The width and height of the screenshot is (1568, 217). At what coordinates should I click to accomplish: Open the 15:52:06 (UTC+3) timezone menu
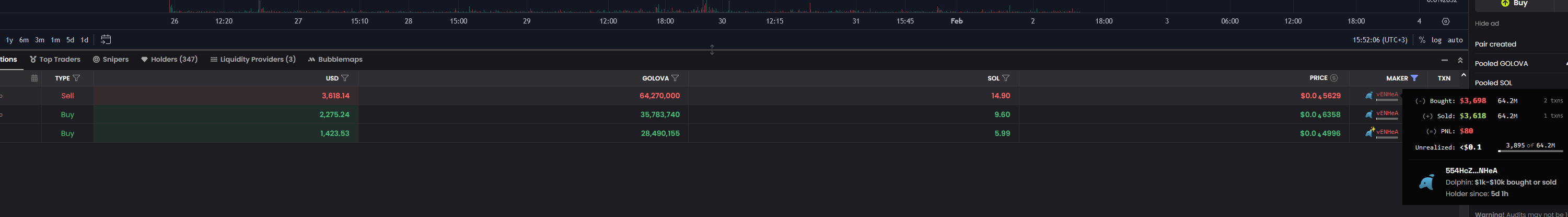point(1380,40)
